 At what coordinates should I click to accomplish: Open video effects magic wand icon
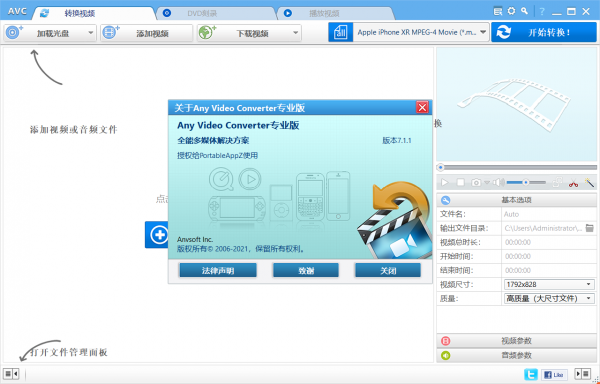[x=589, y=182]
